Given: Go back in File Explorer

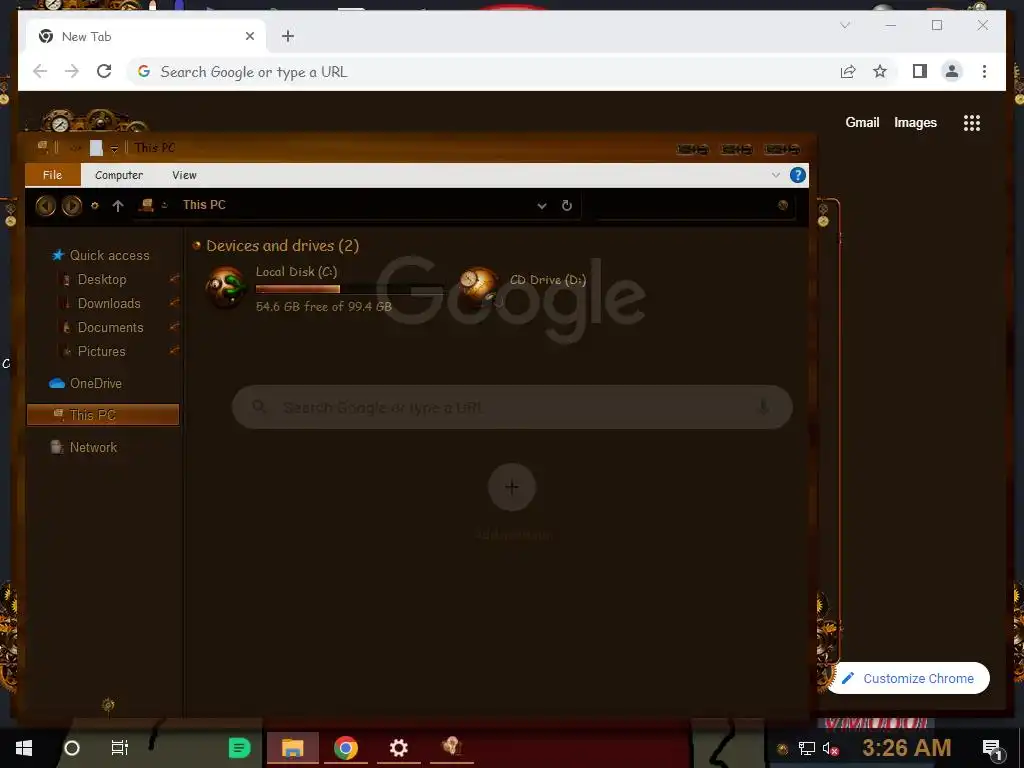Looking at the screenshot, I should coord(46,206).
